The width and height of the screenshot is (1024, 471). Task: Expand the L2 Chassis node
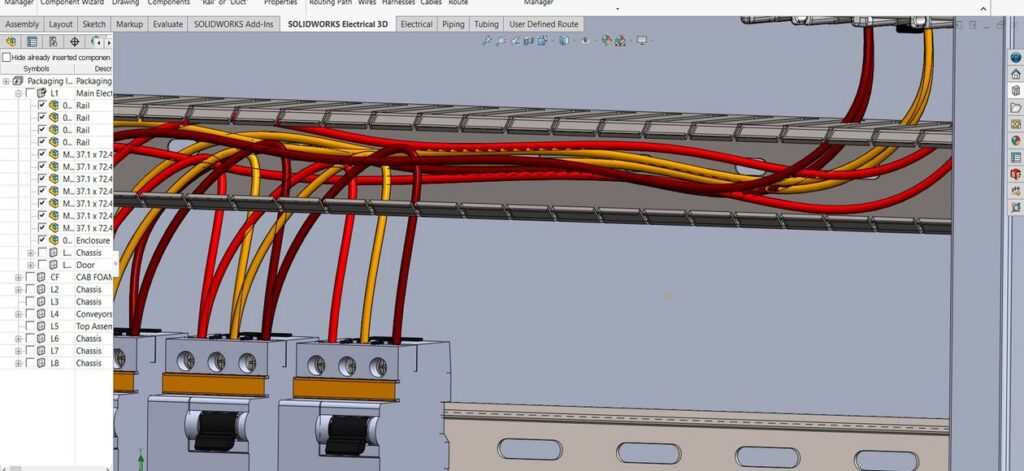tap(18, 289)
